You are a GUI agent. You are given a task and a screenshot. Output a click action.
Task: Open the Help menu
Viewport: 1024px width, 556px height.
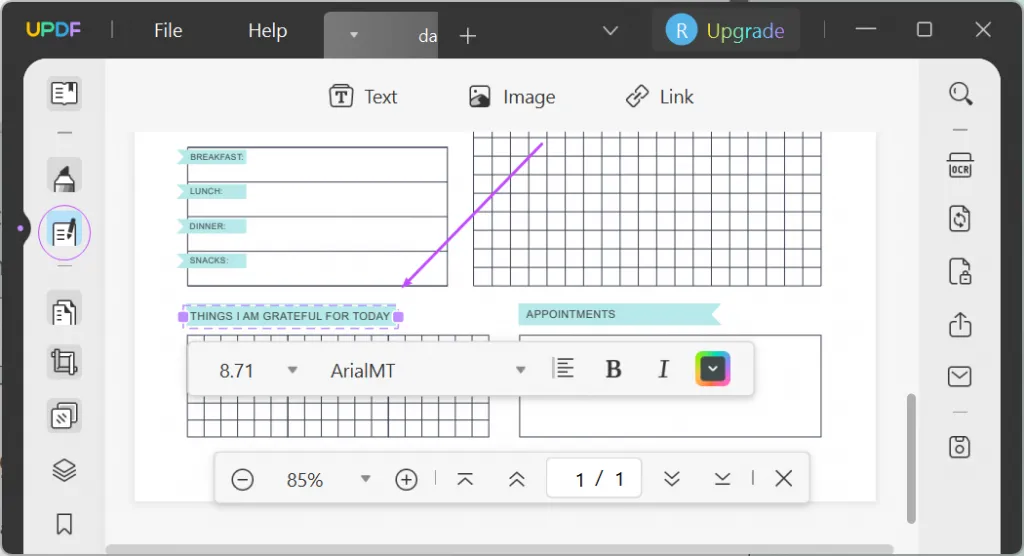267,30
